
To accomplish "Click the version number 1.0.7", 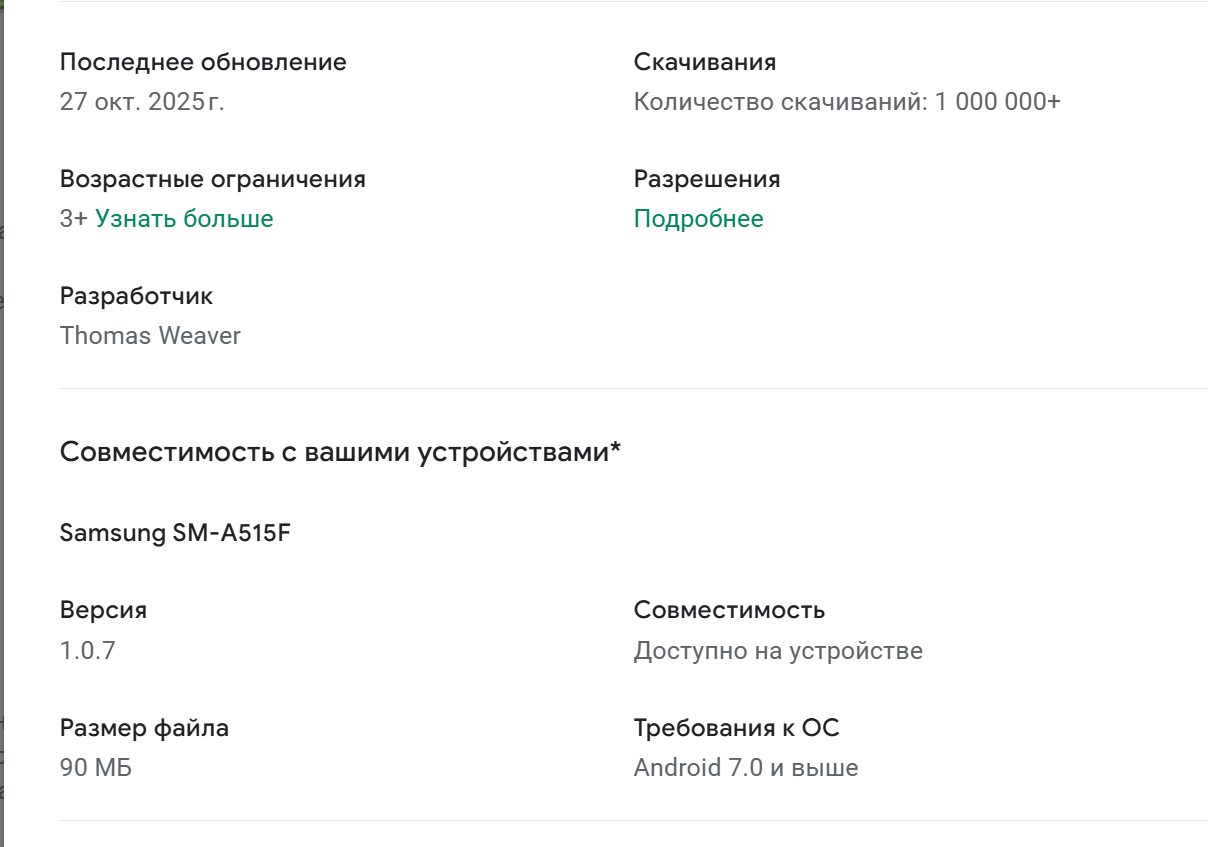I will tap(86, 649).
